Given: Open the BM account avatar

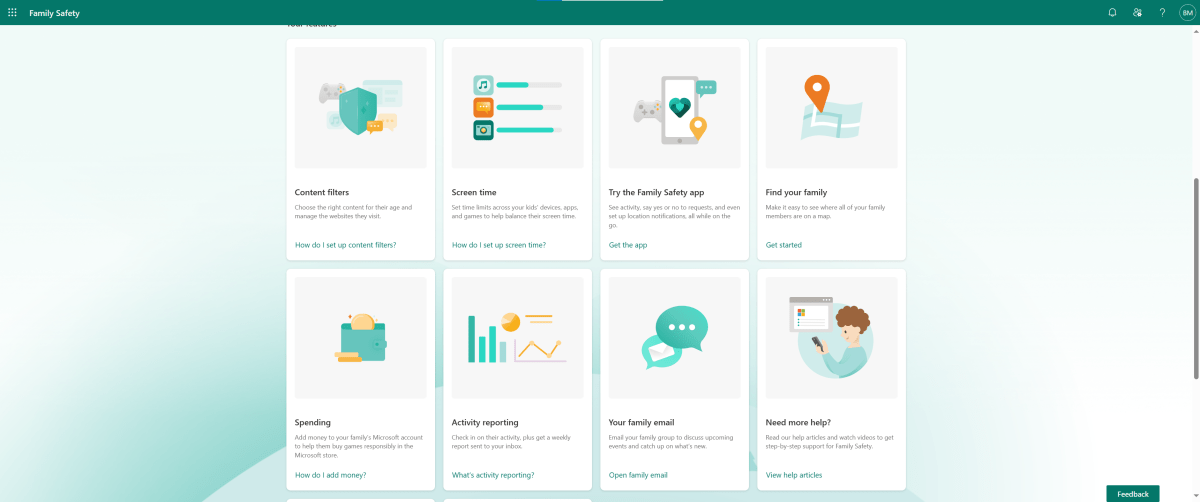Looking at the screenshot, I should [x=1187, y=12].
